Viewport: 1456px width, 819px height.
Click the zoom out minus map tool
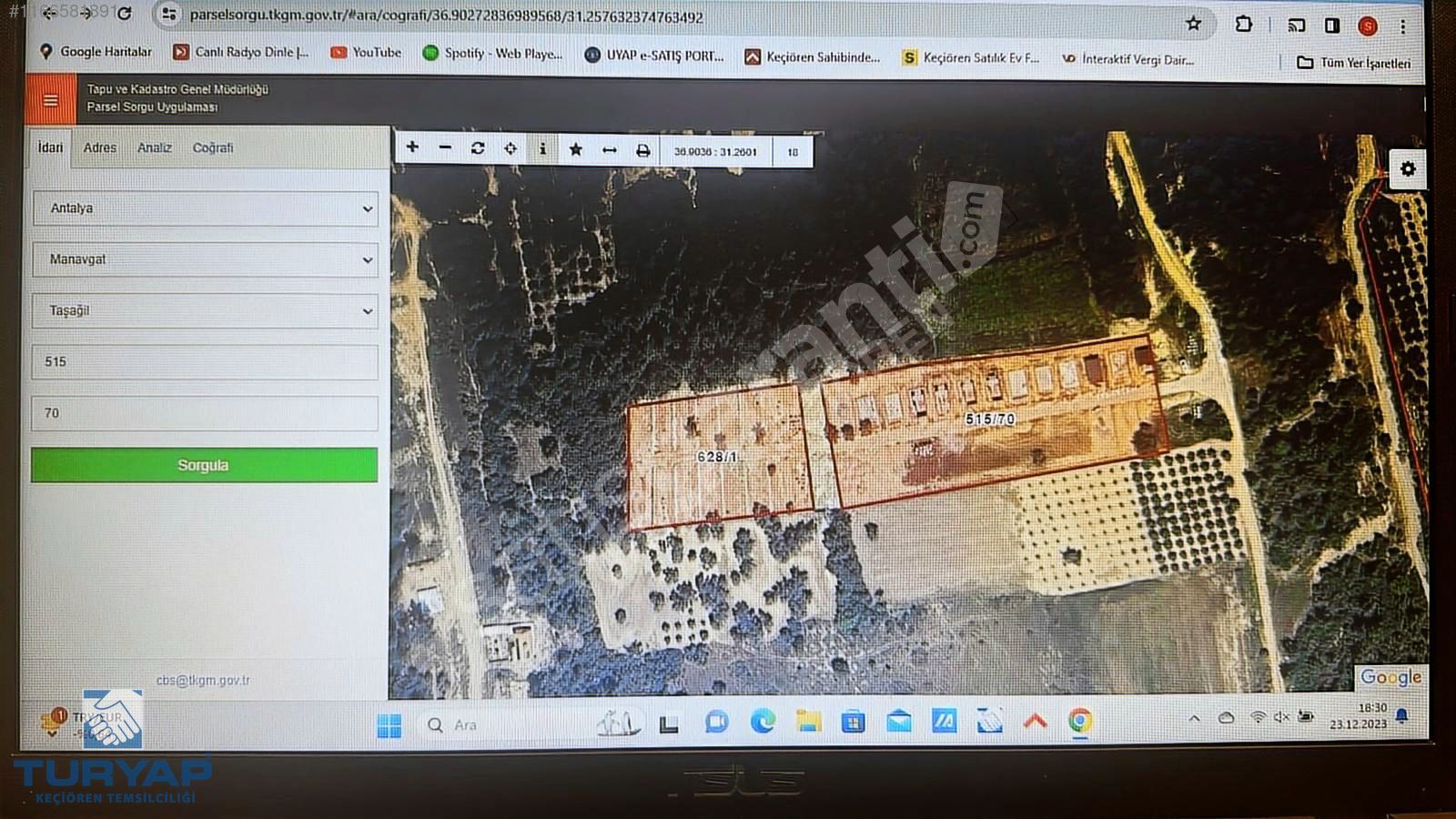(x=445, y=148)
